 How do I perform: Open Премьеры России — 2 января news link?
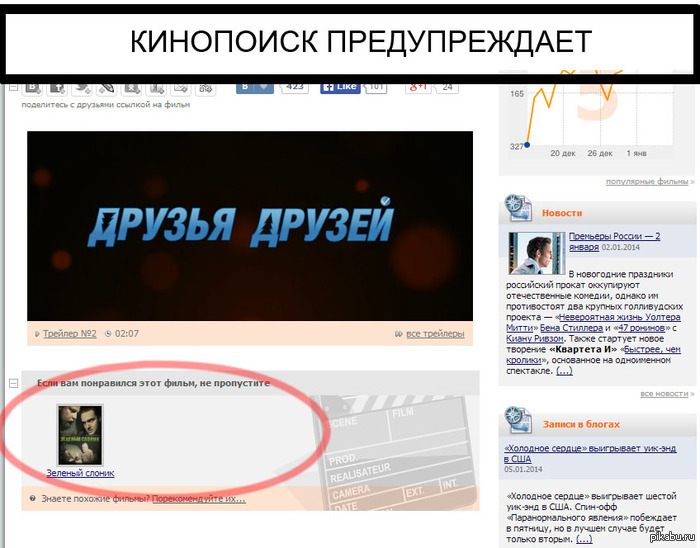coord(614,241)
